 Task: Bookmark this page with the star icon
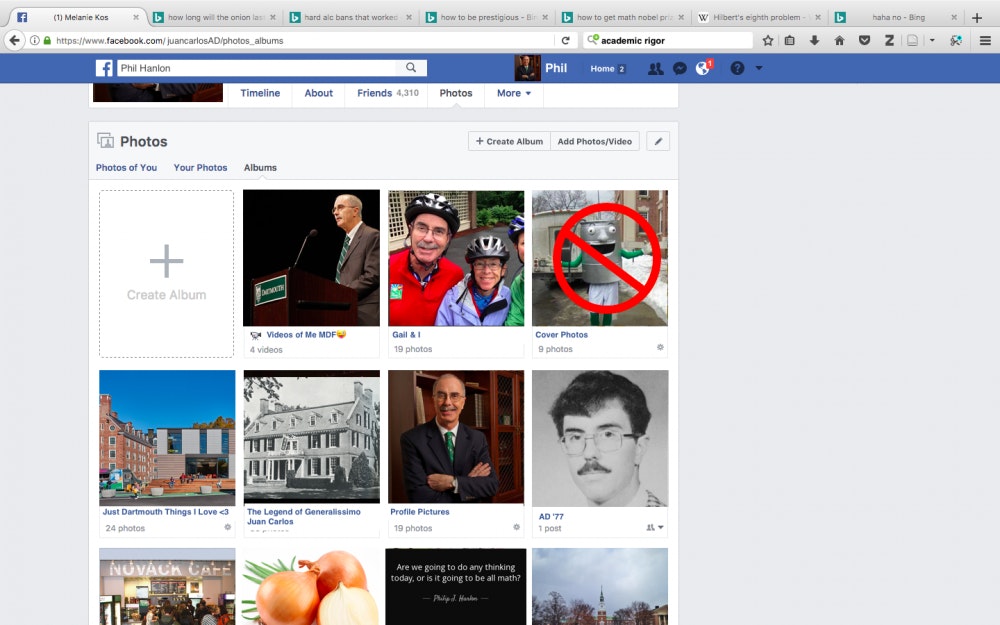pos(768,40)
